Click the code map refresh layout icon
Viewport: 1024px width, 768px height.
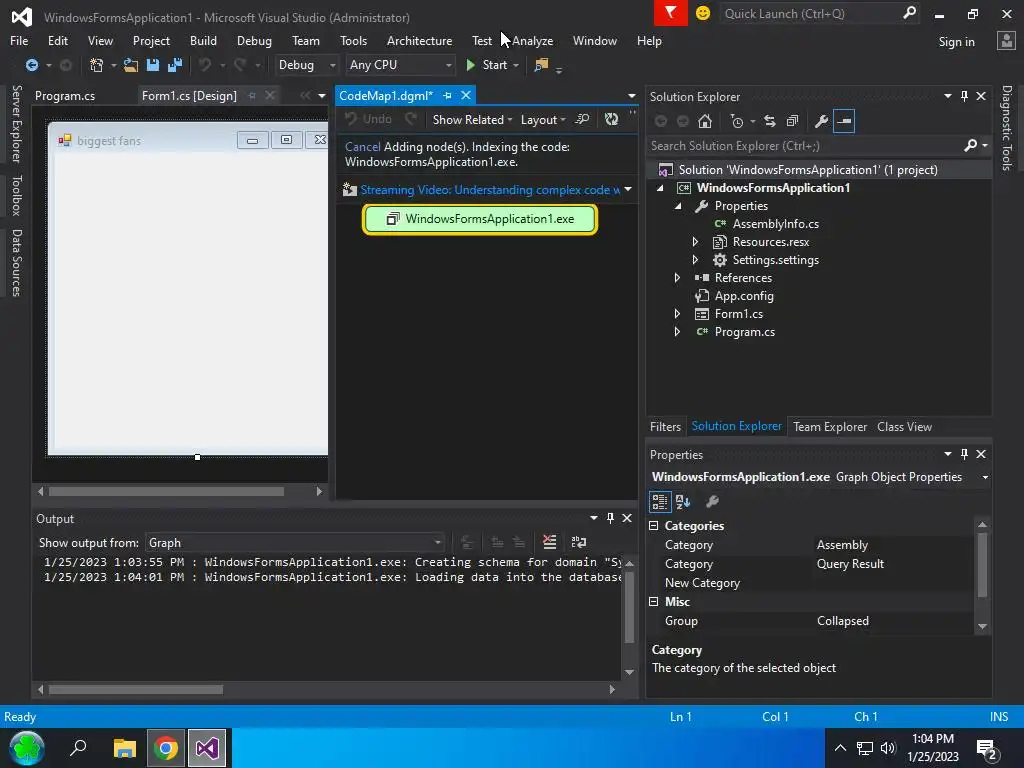click(611, 120)
